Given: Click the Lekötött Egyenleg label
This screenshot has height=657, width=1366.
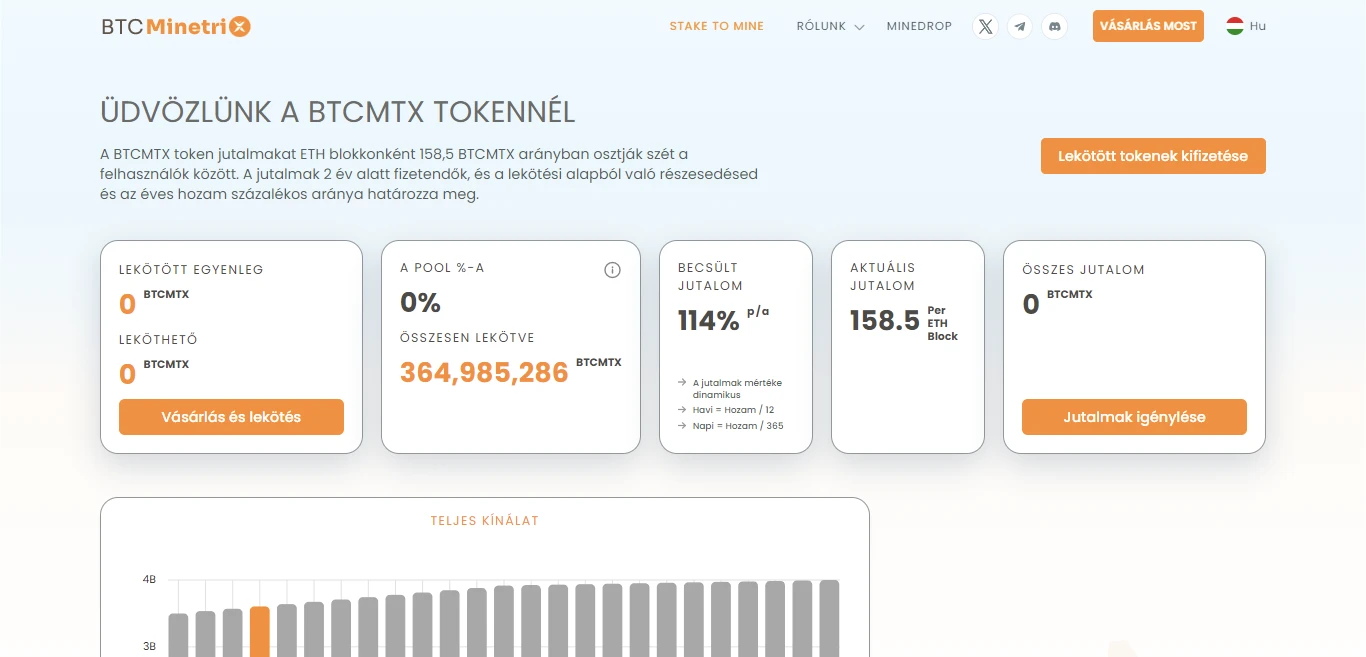Looking at the screenshot, I should [x=191, y=270].
